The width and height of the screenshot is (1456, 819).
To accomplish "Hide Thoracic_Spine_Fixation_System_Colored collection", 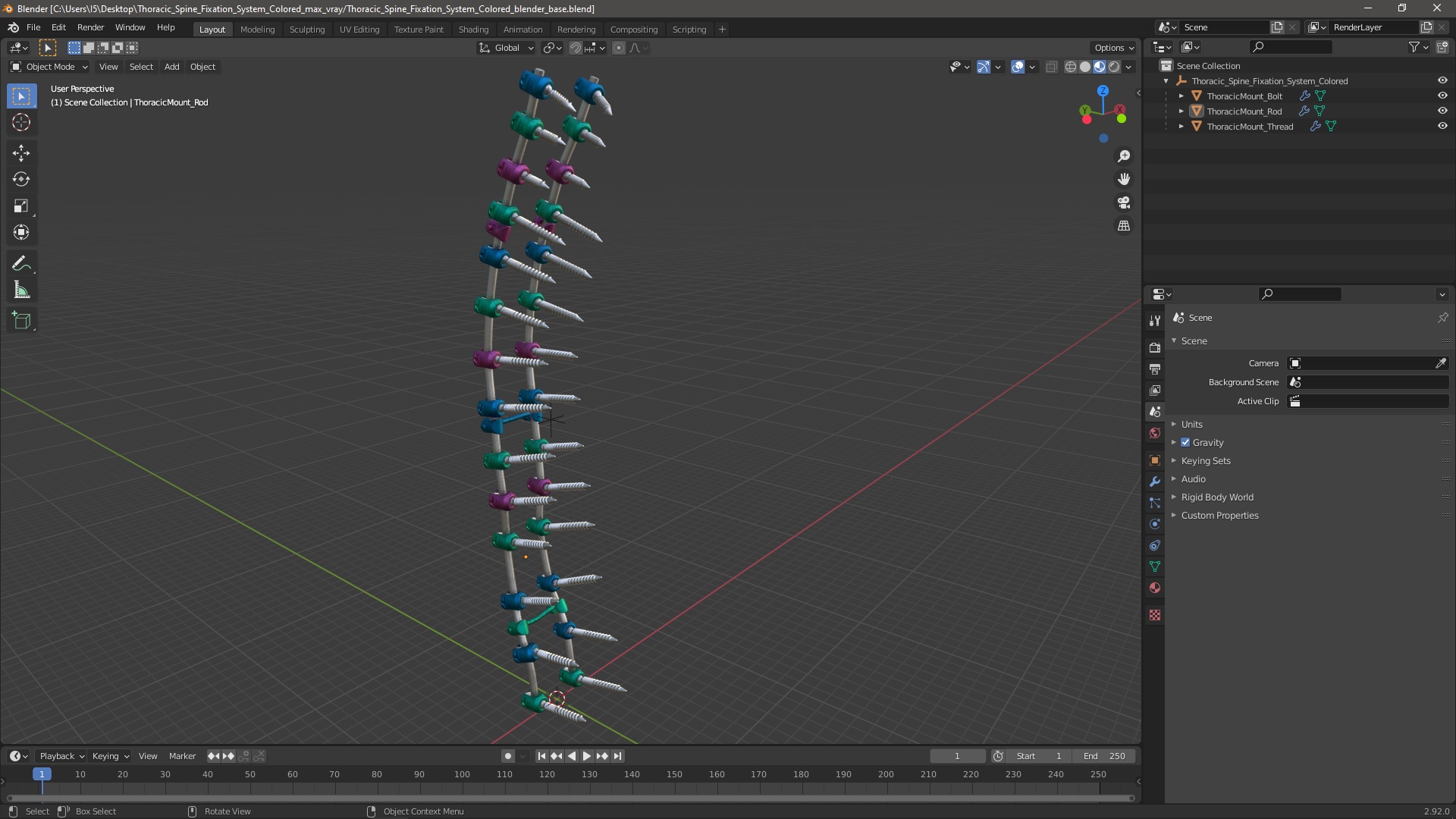I will pyautogui.click(x=1442, y=81).
